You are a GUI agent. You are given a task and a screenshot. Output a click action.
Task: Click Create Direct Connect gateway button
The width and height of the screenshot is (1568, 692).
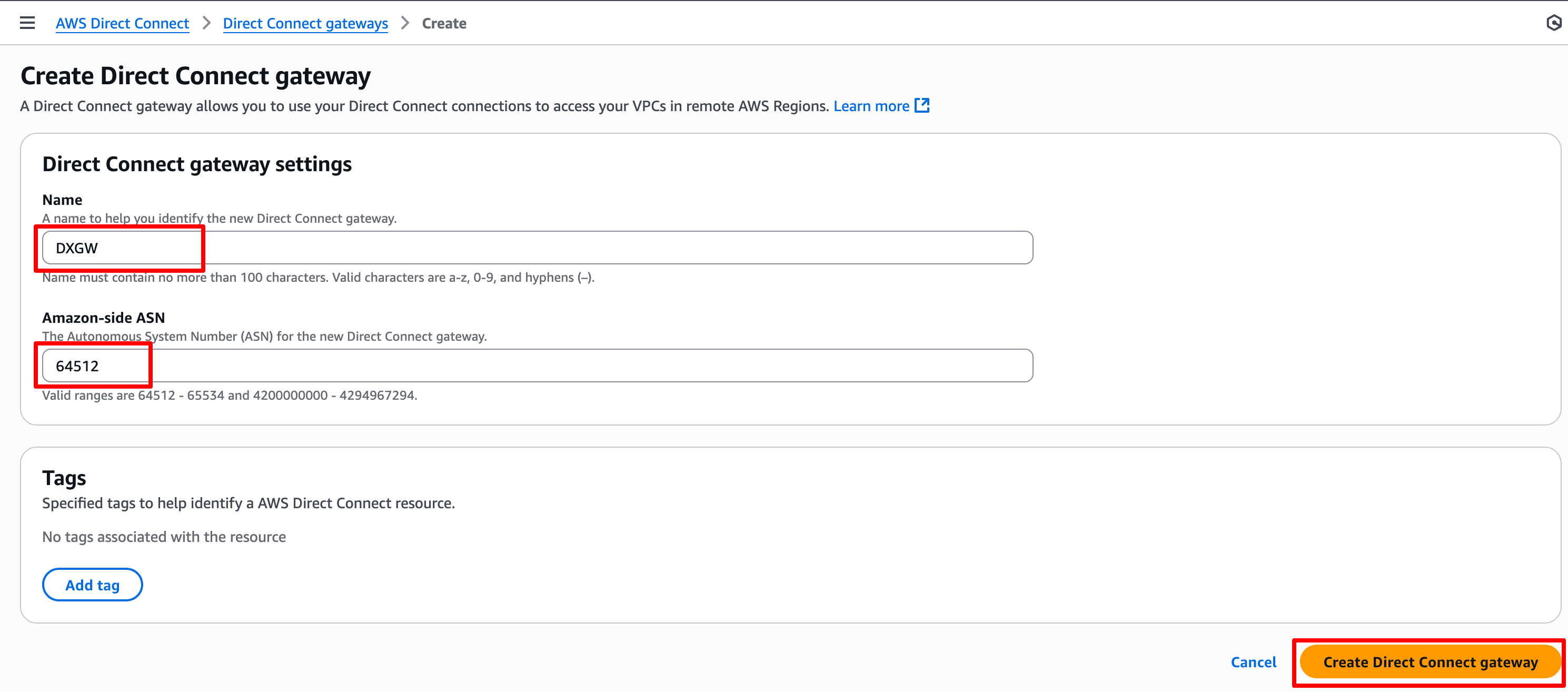(1430, 662)
